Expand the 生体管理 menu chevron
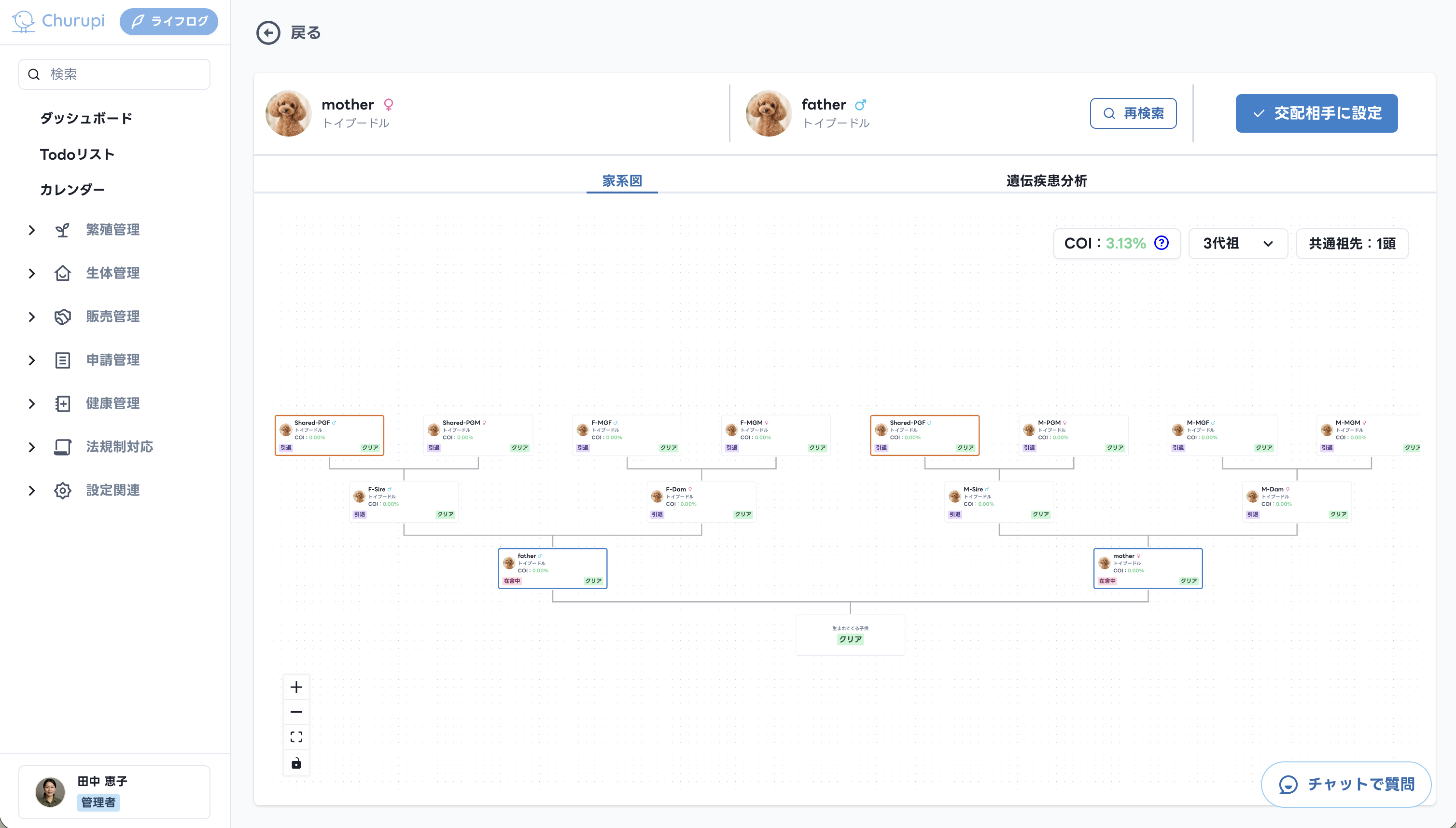This screenshot has height=828, width=1456. (32, 273)
